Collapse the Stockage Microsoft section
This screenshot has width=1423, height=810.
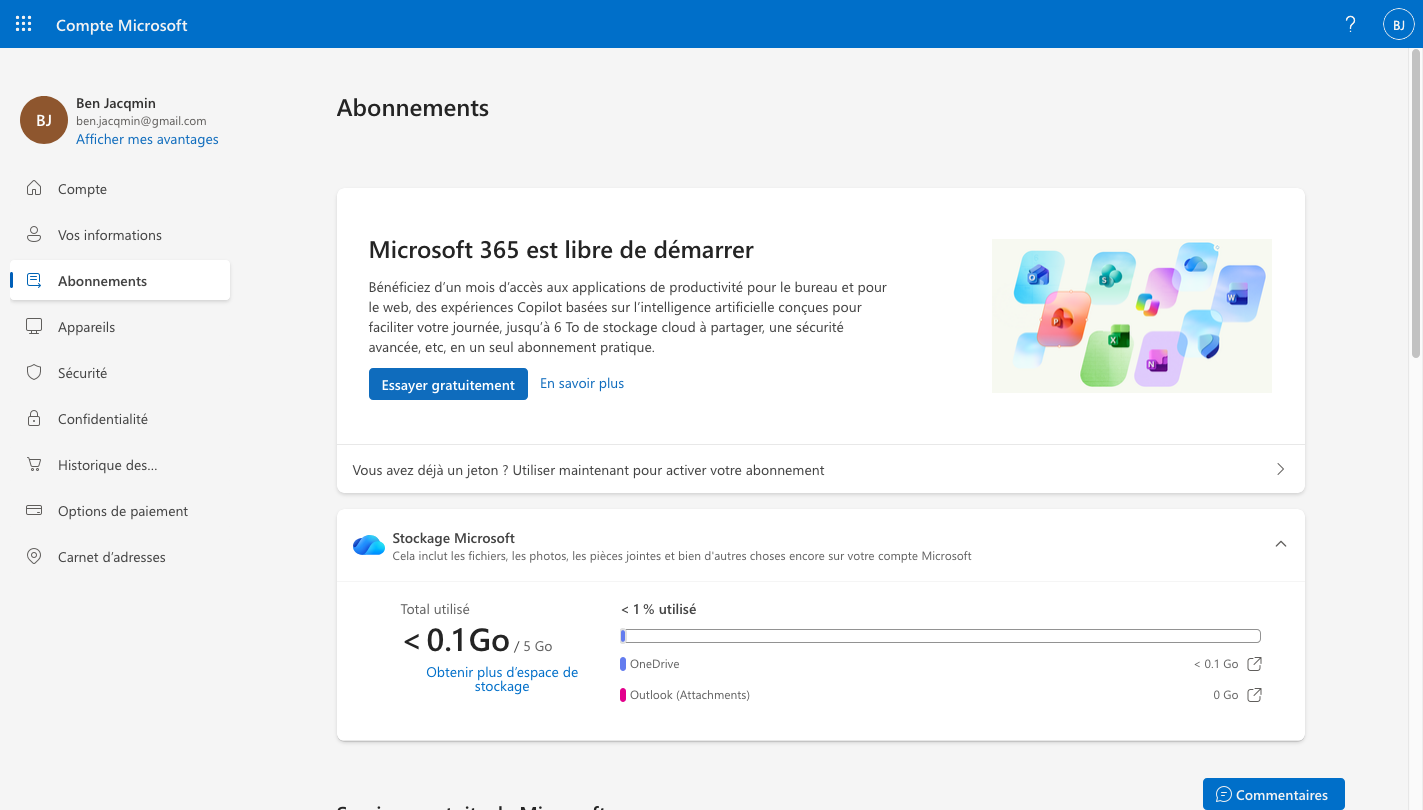click(1281, 544)
